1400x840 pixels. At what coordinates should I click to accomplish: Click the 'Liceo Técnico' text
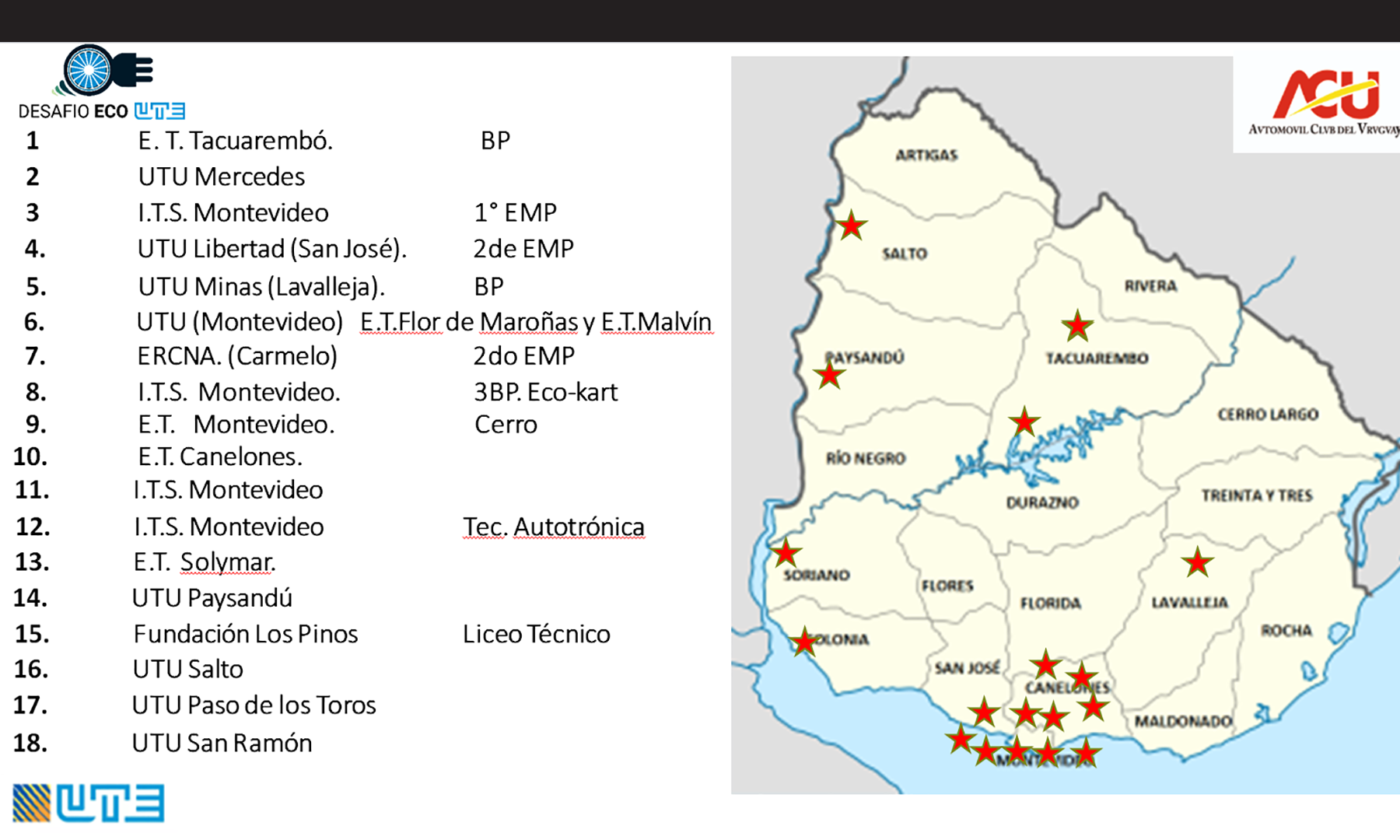[x=537, y=634]
